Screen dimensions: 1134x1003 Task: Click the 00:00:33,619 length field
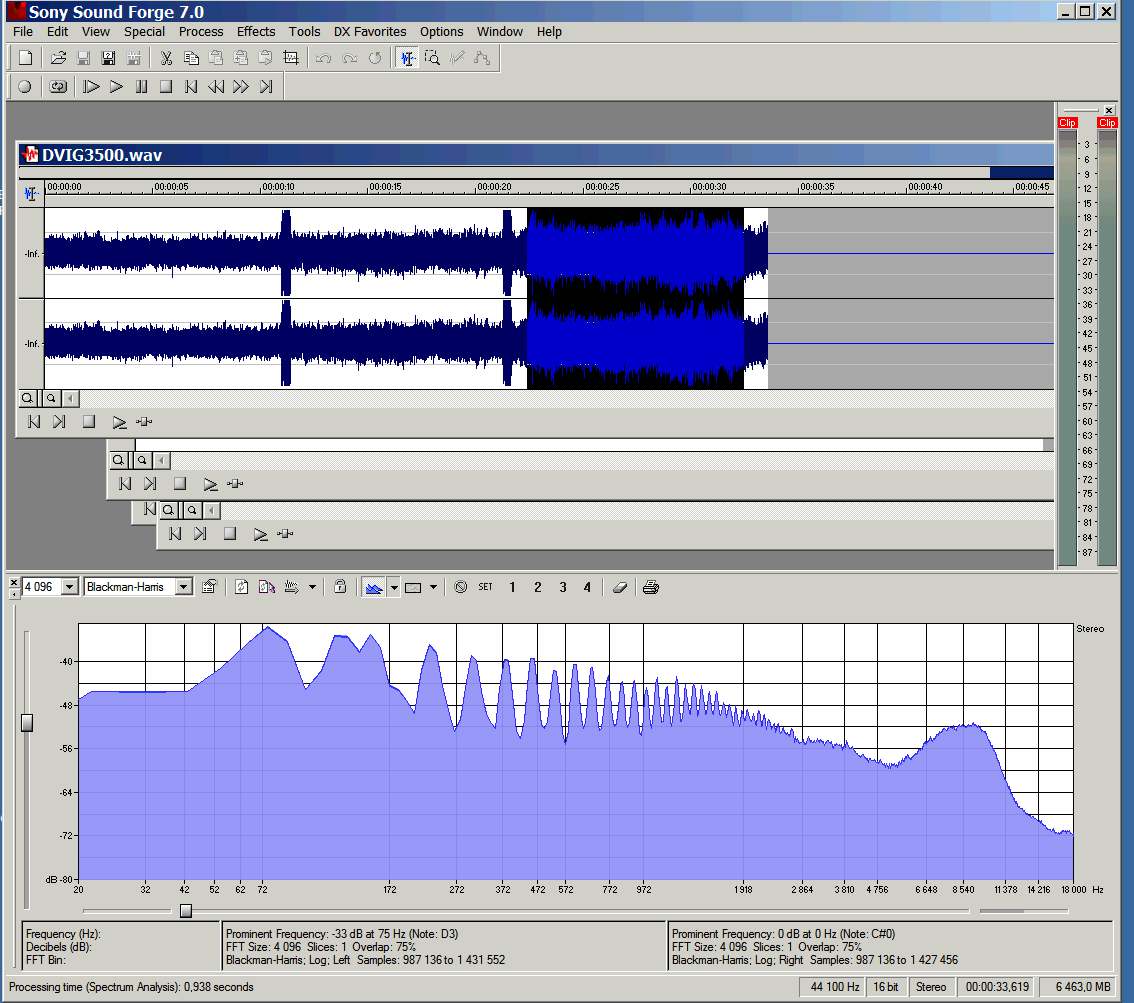(x=997, y=987)
